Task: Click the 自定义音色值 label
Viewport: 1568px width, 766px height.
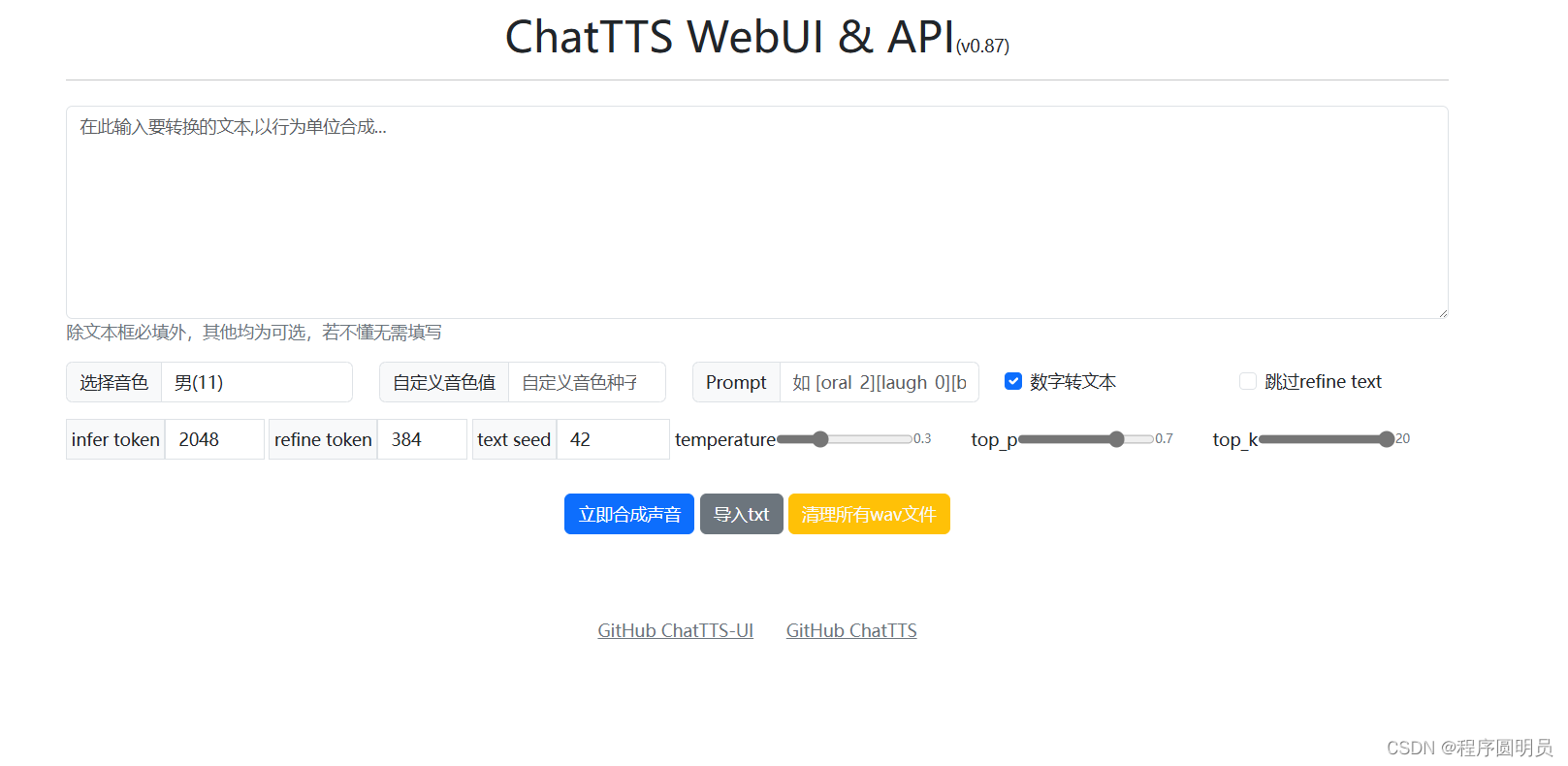Action: tap(444, 382)
